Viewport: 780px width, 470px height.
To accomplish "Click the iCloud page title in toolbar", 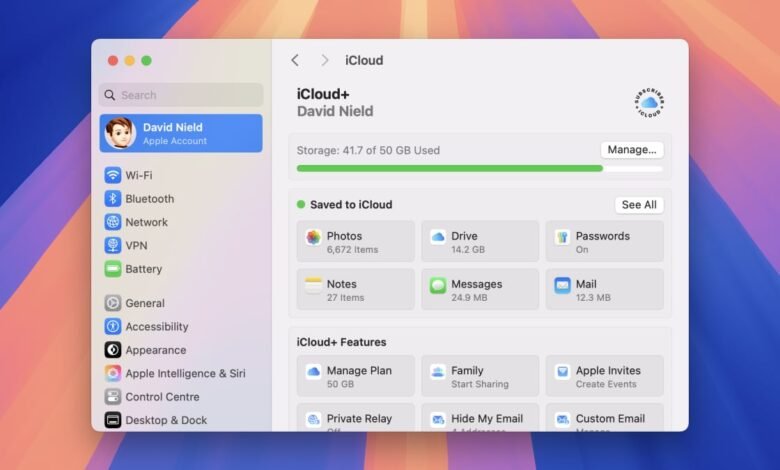I will pos(364,60).
